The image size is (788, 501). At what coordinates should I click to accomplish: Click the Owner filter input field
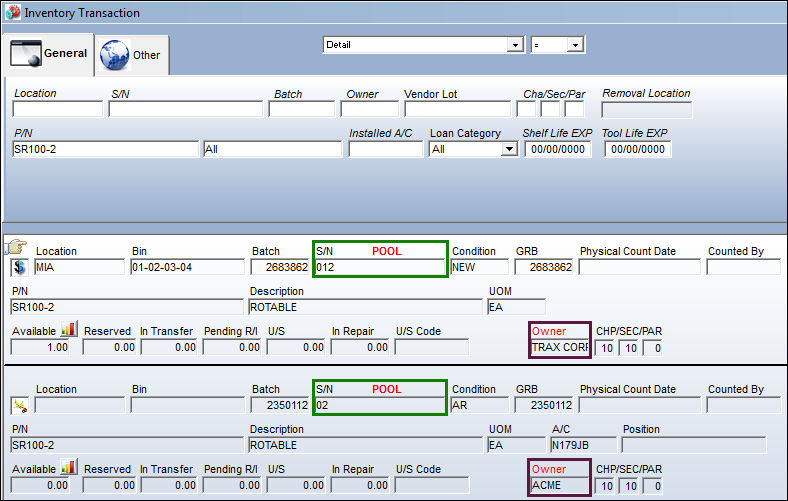pyautogui.click(x=369, y=109)
